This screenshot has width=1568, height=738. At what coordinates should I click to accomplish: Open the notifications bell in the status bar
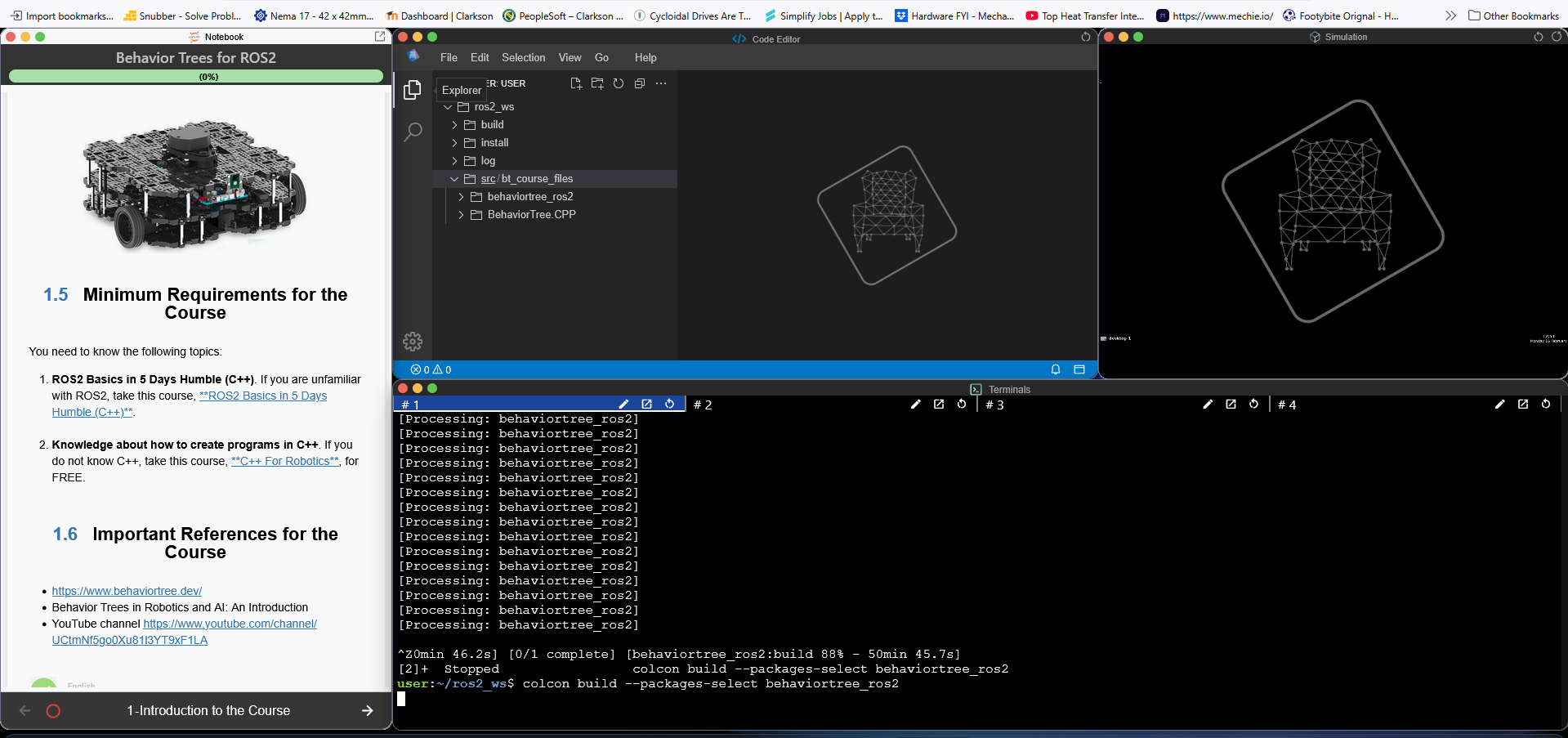pos(1056,369)
